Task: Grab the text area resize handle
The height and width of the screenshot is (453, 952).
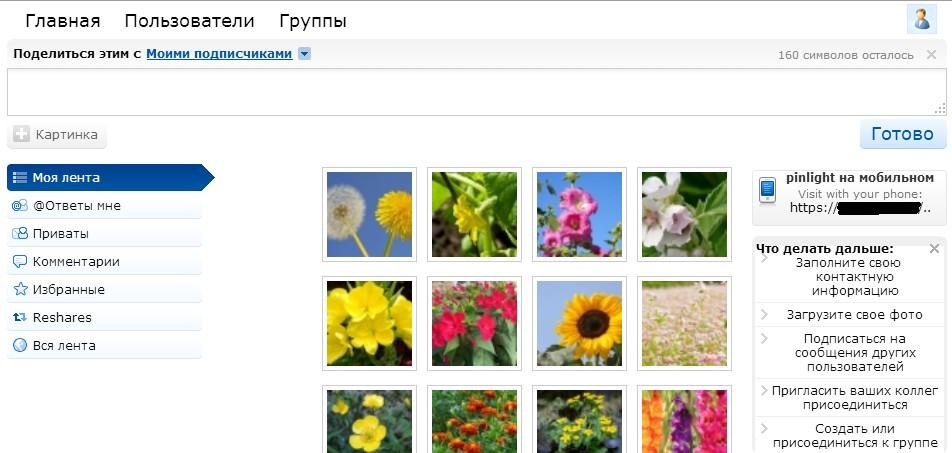Action: point(940,109)
